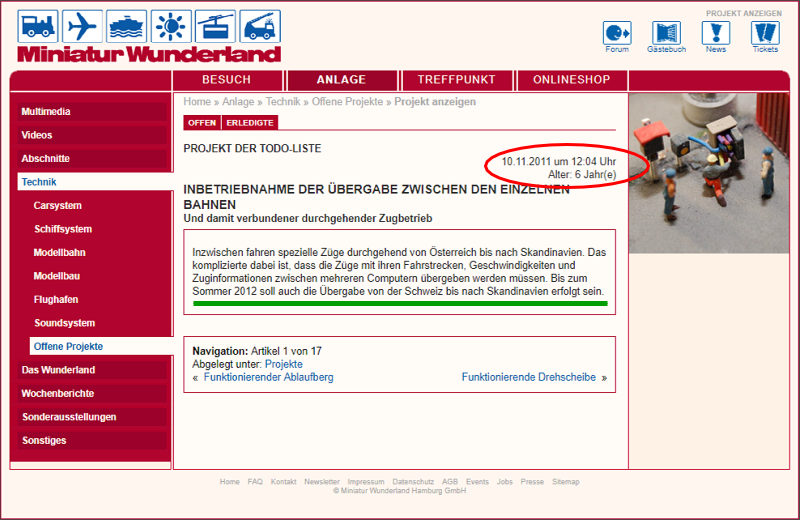Open FAQ link in the footer
The width and height of the screenshot is (800, 520).
coord(255,482)
